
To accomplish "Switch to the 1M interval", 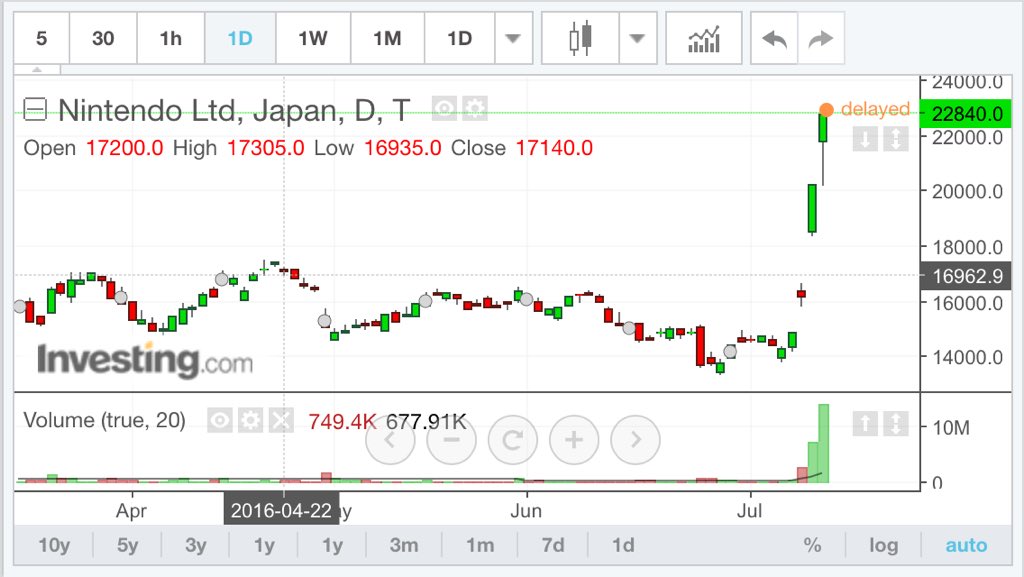I will pos(387,39).
